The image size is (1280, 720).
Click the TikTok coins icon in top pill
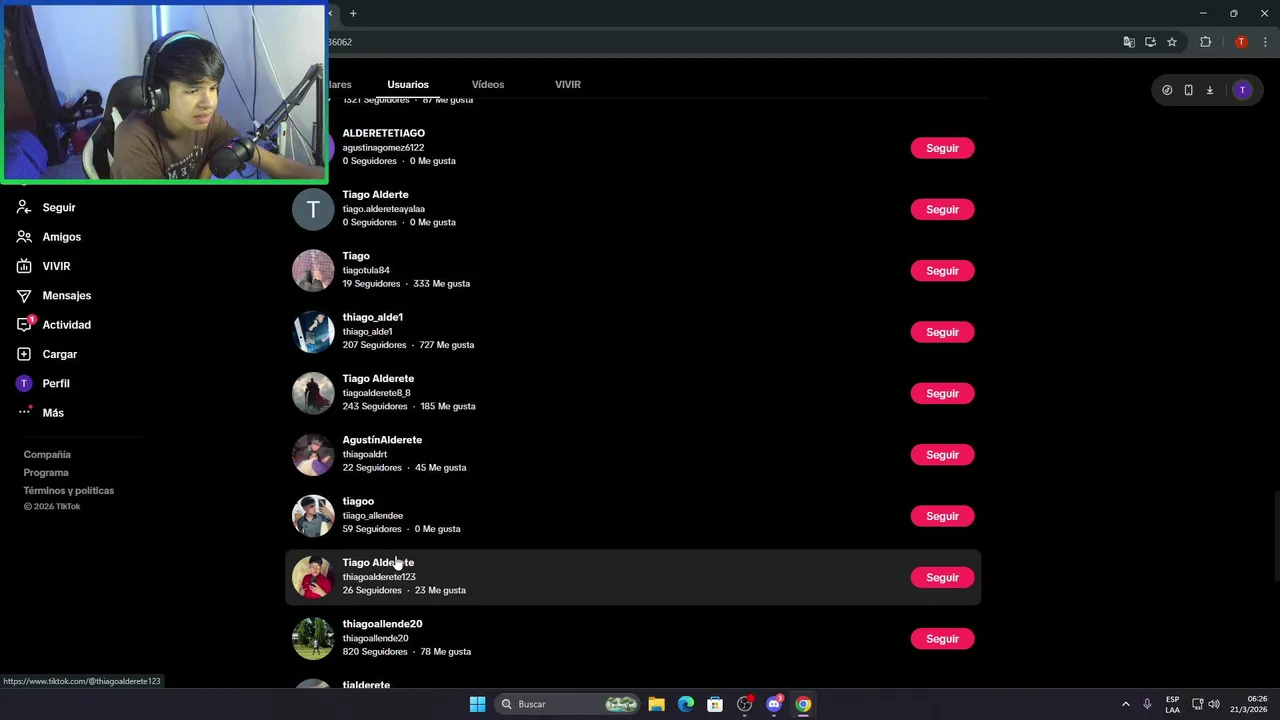pyautogui.click(x=1167, y=90)
